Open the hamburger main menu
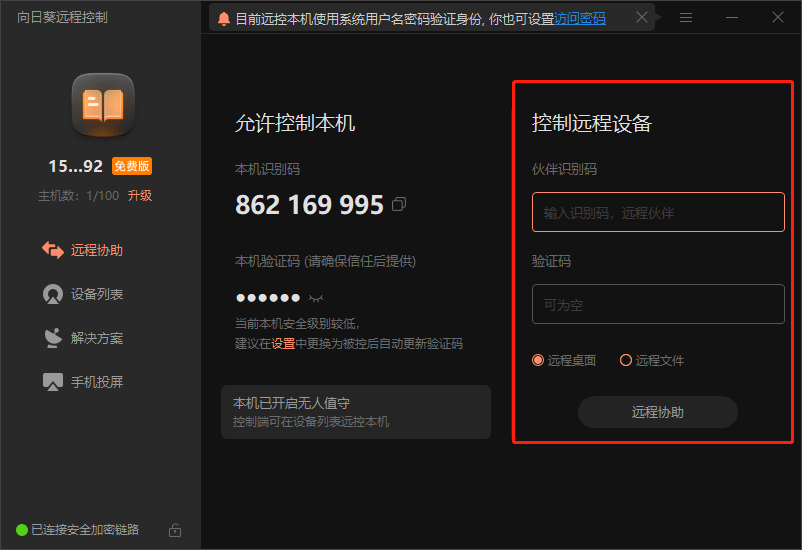This screenshot has width=802, height=550. (x=686, y=18)
